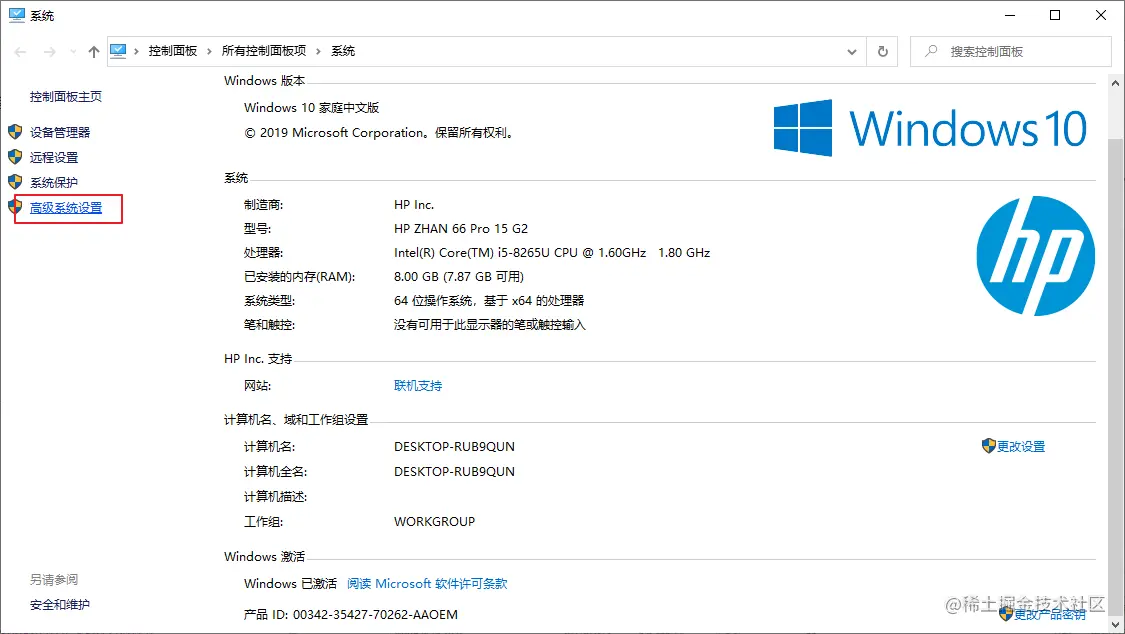This screenshot has width=1125, height=634.
Task: Open address bar history dropdown
Action: click(x=852, y=52)
